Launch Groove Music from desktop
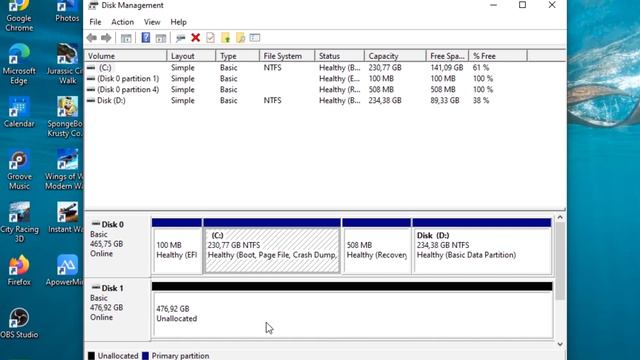This screenshot has height=360, width=640. 19,170
